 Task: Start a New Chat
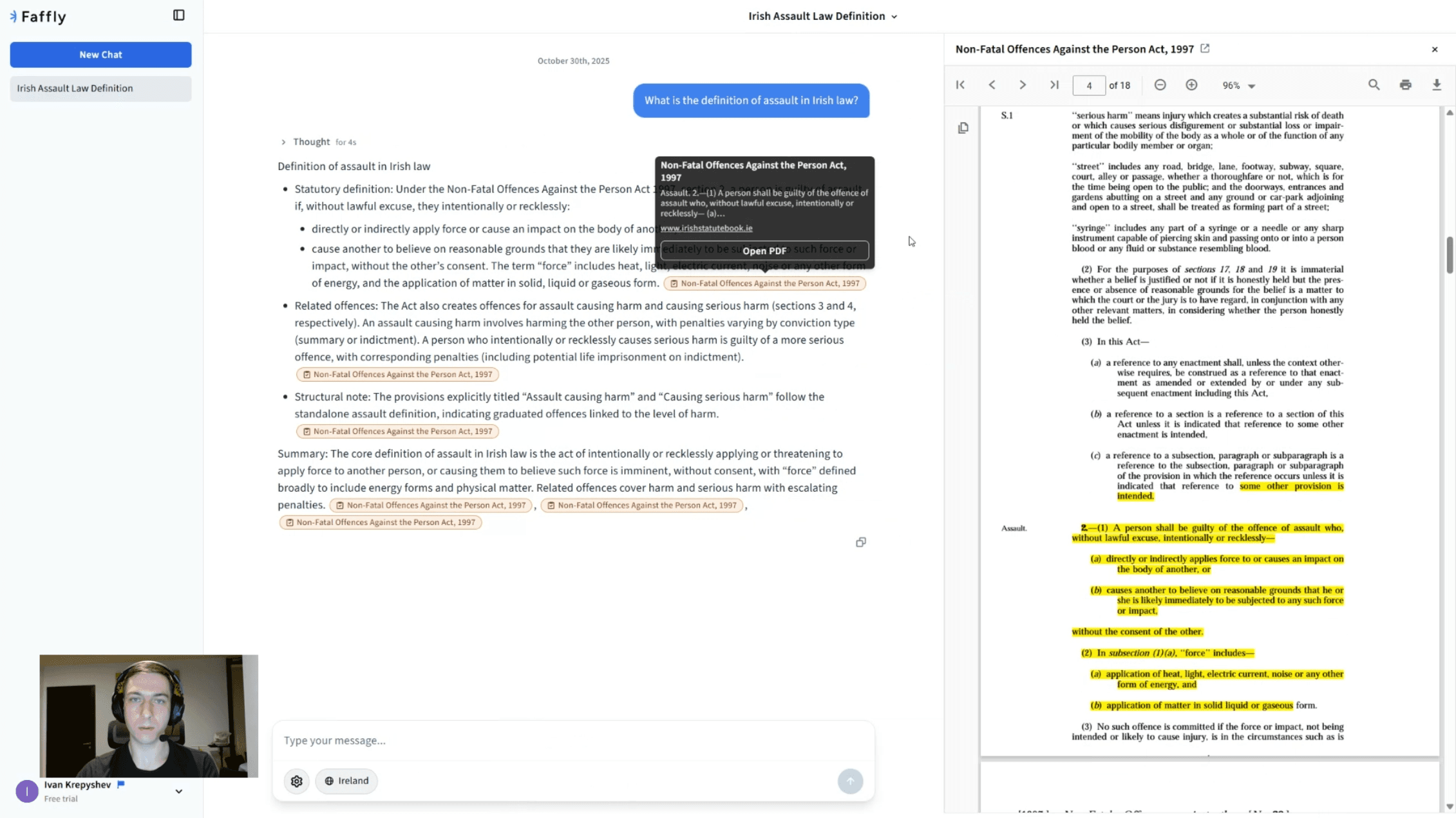100,55
